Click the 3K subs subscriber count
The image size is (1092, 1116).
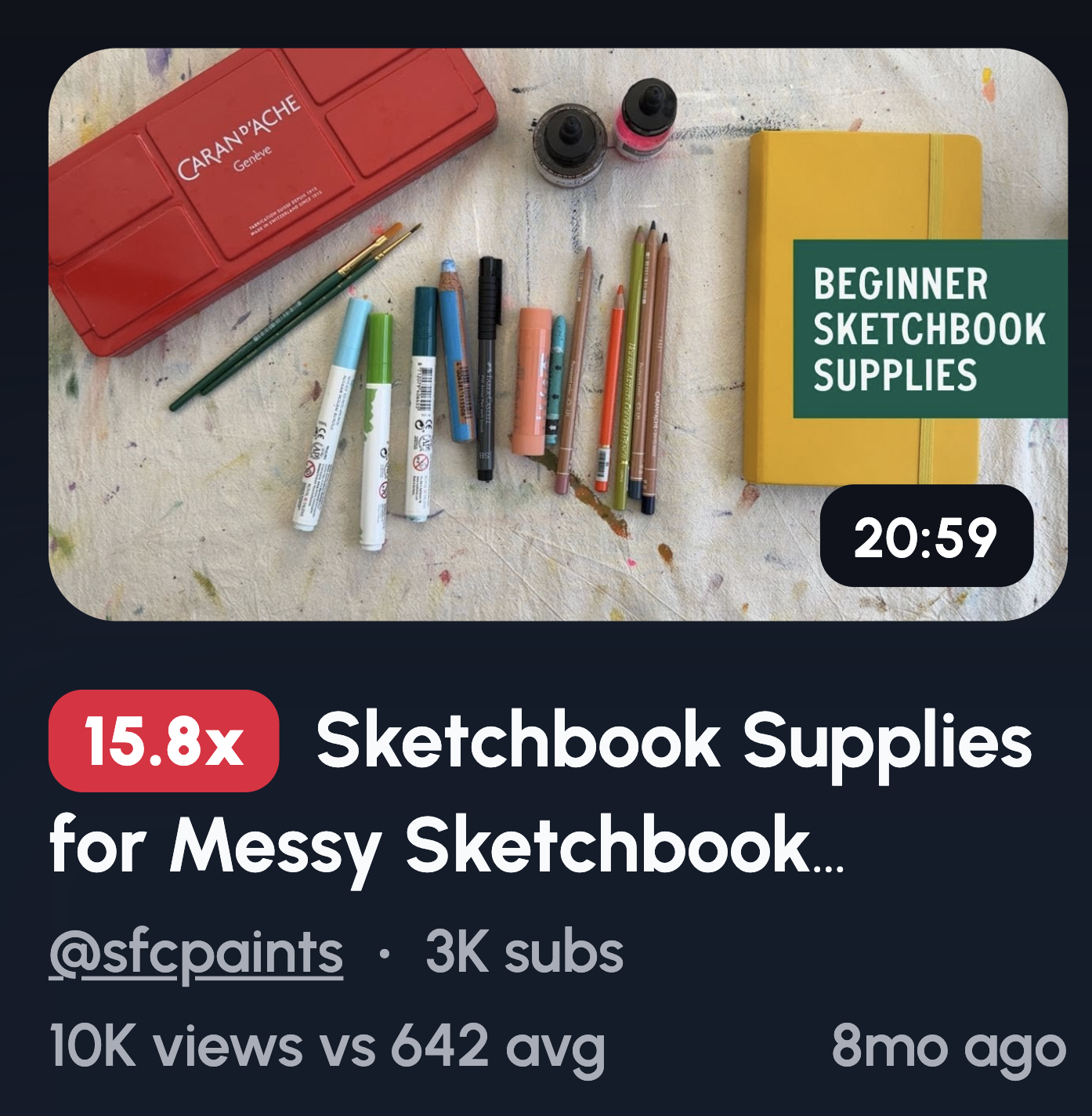click(524, 953)
